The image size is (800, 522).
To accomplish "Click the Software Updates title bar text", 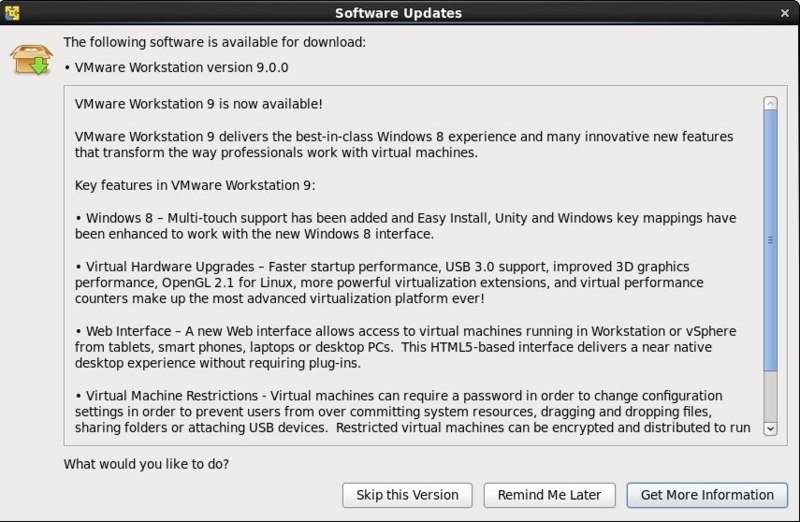I will point(400,12).
